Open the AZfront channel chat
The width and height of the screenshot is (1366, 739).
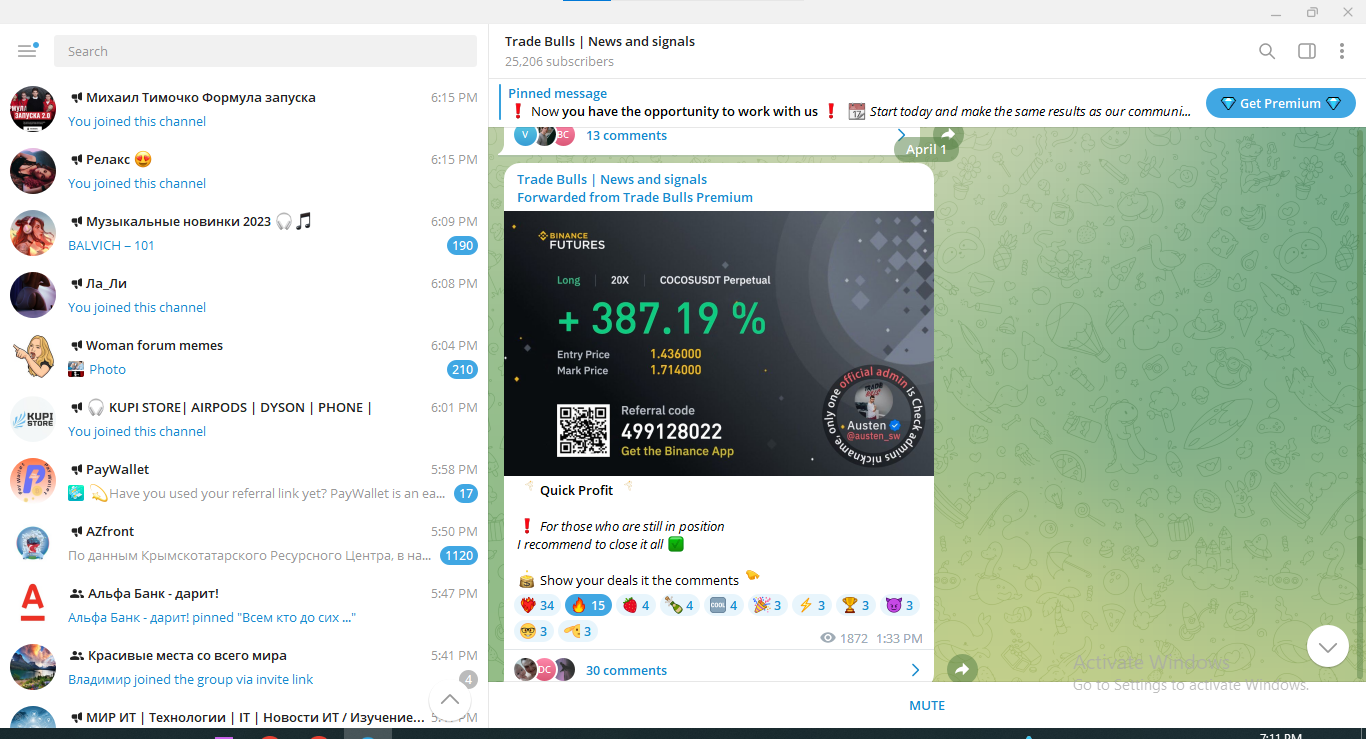click(244, 543)
